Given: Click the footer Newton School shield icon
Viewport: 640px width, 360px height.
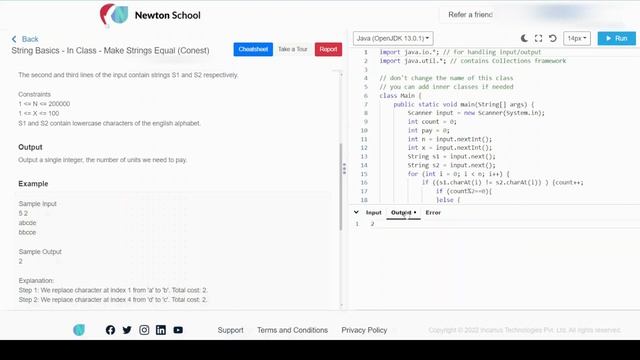Looking at the screenshot, I should [79, 330].
